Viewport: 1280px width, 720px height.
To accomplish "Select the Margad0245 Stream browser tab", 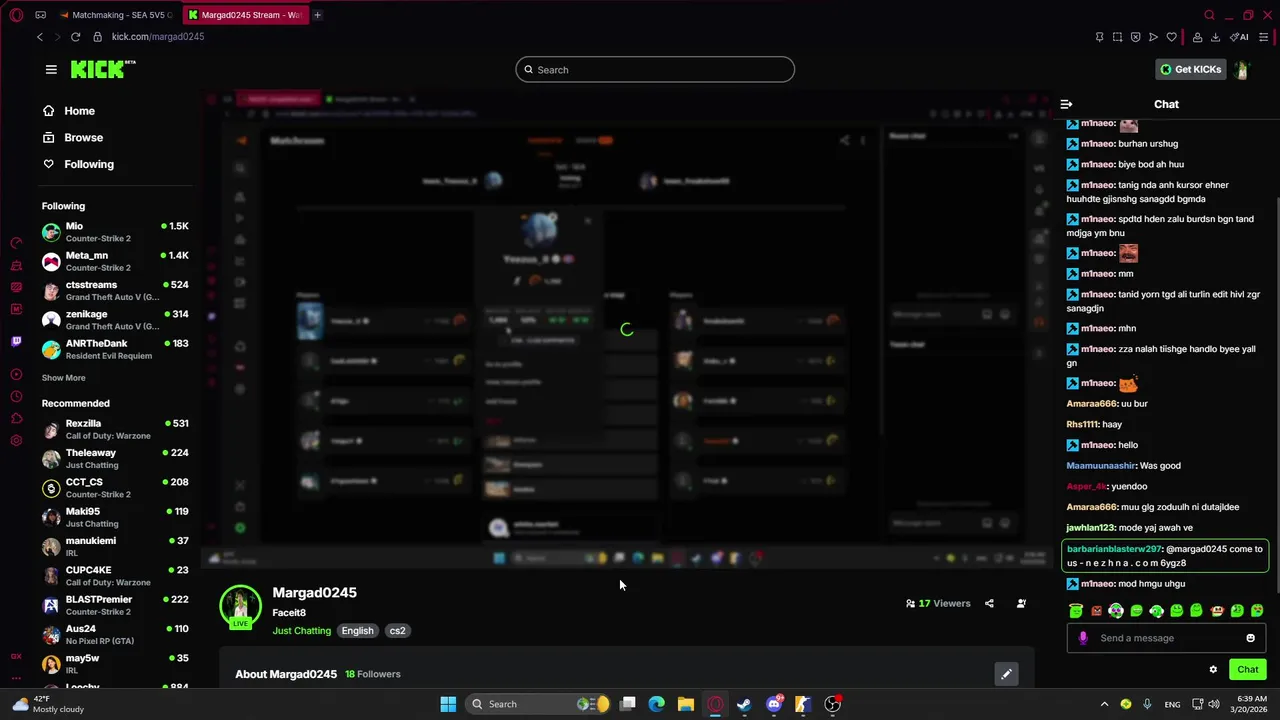I will click(x=246, y=15).
